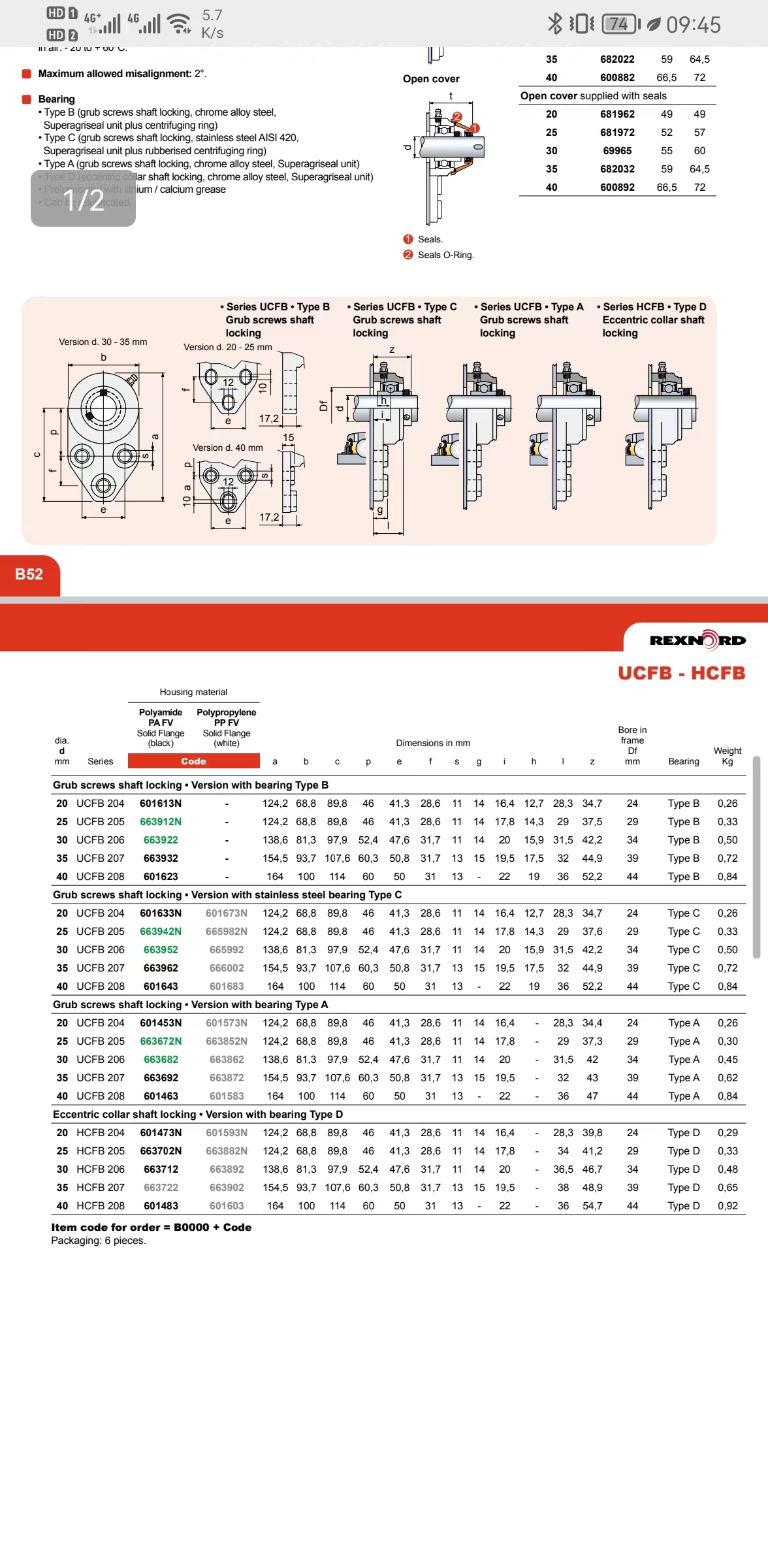This screenshot has height=1568, width=768.
Task: Select green code 663942N in Type C section
Action: pos(161,932)
